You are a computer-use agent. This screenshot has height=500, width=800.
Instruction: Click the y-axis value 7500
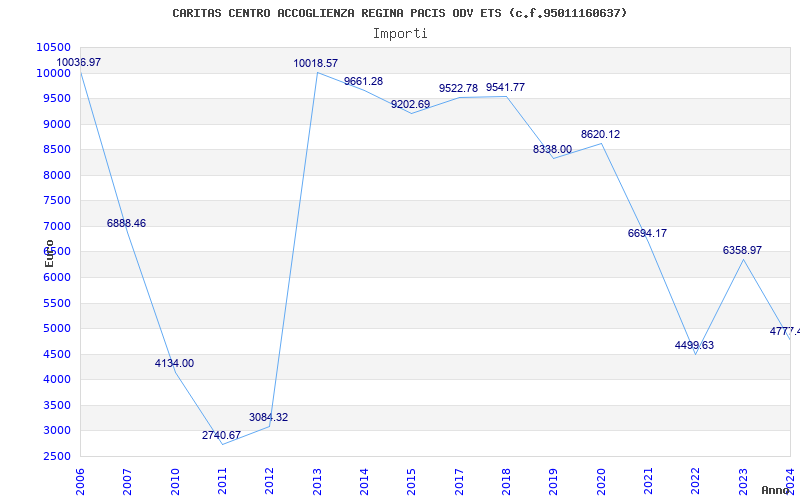point(56,201)
